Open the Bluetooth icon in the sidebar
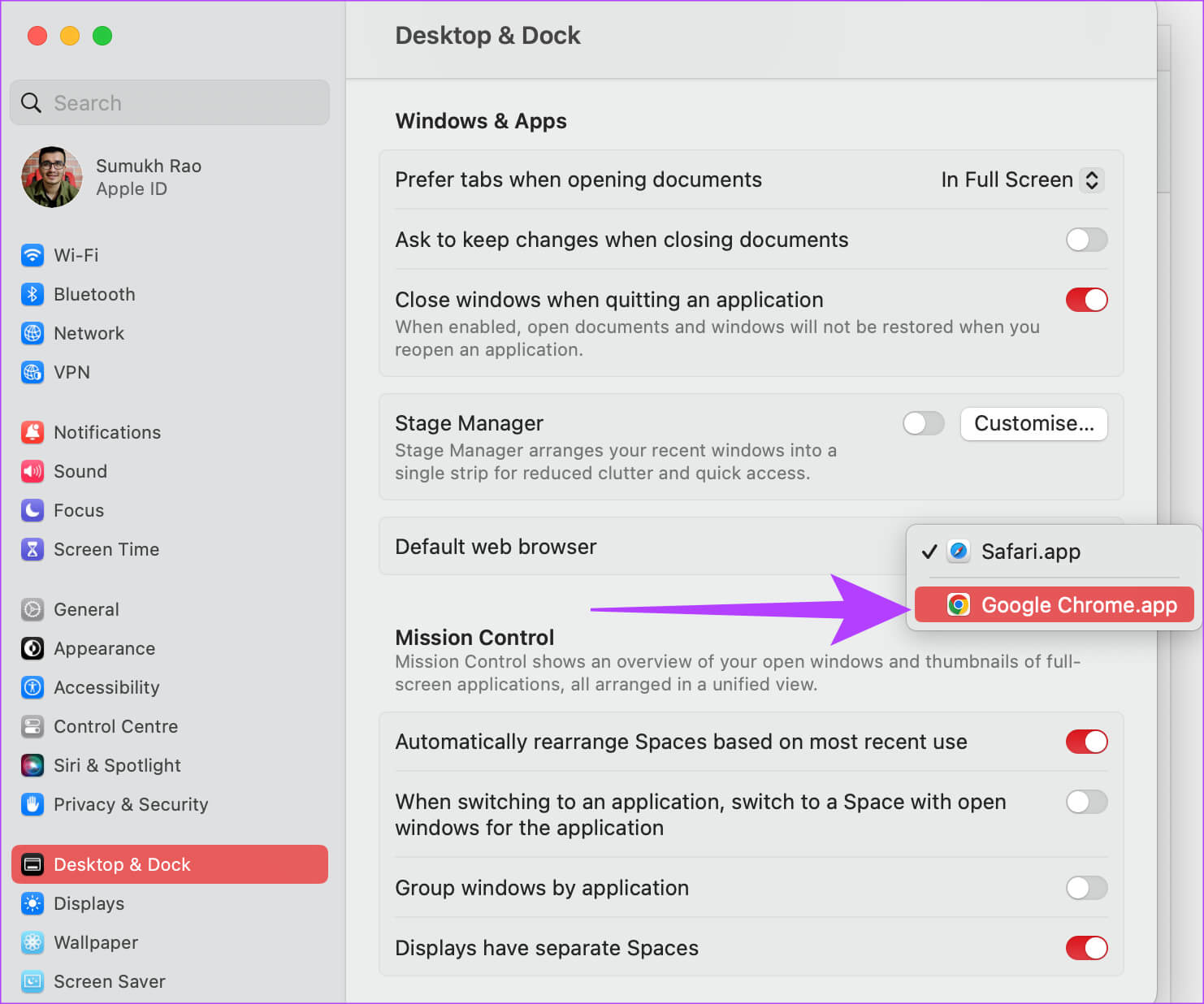Screen dimensions: 1204x1004 (x=32, y=294)
